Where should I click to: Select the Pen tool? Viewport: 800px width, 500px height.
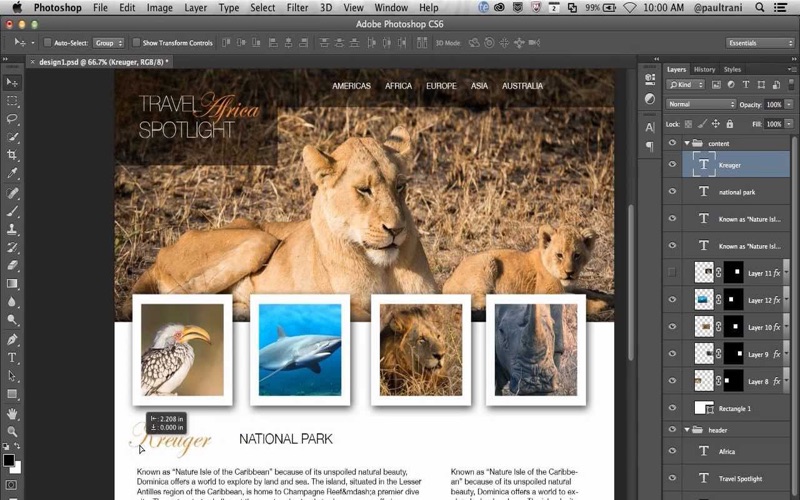click(12, 339)
